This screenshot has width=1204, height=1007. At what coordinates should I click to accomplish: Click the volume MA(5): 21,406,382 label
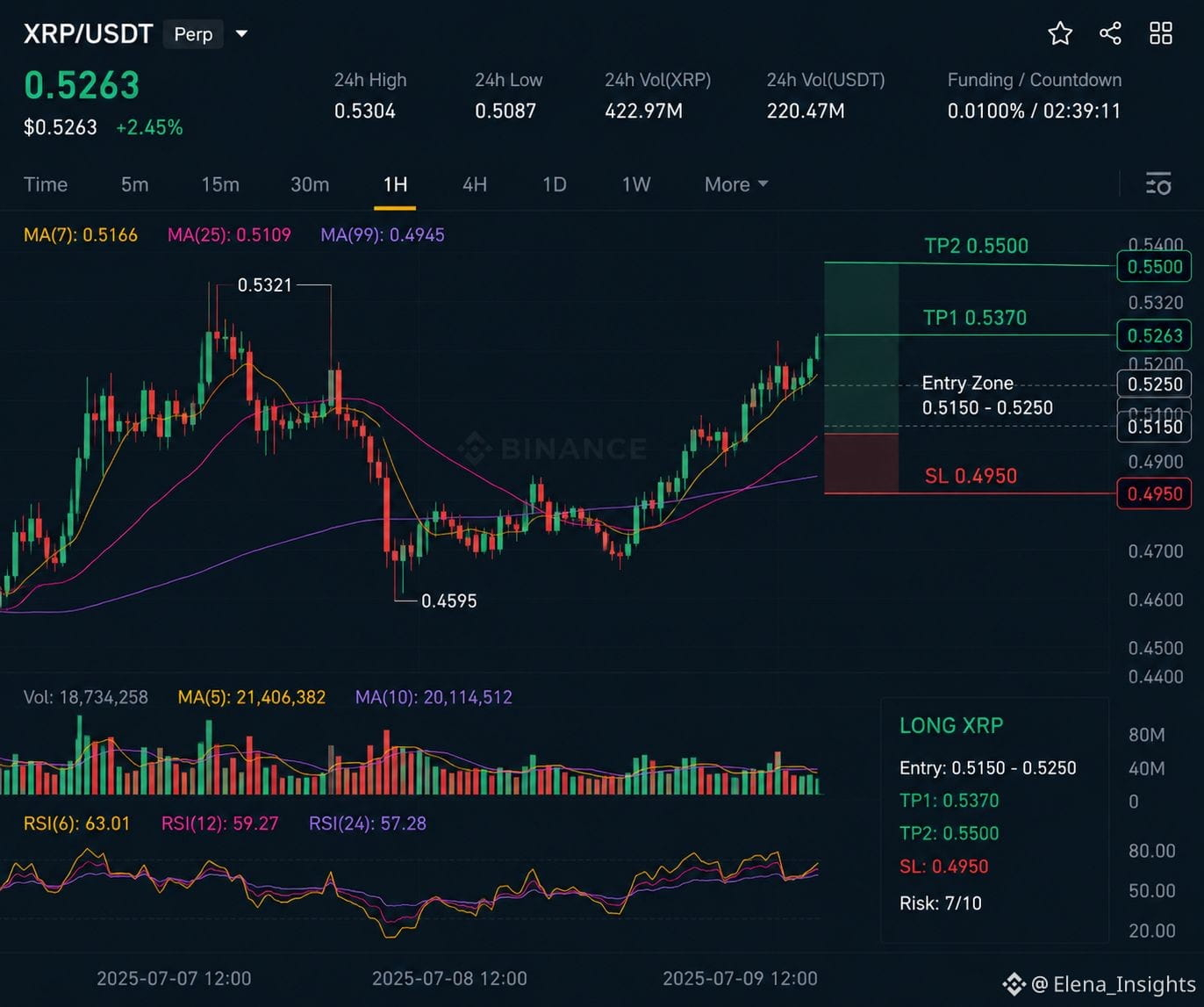[252, 697]
